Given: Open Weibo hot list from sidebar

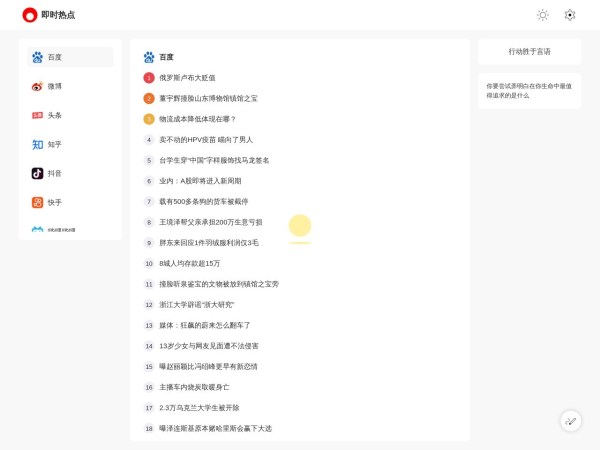Looking at the screenshot, I should 69,86.
